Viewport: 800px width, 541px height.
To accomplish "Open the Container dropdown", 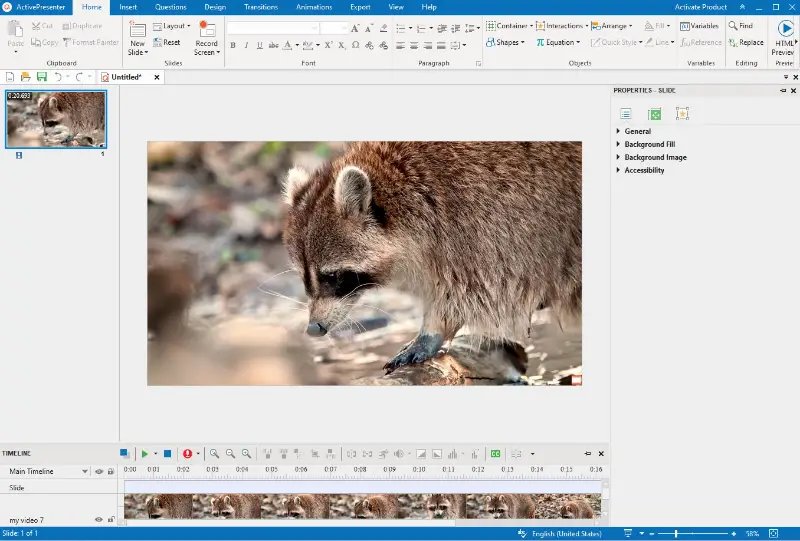I will point(509,26).
